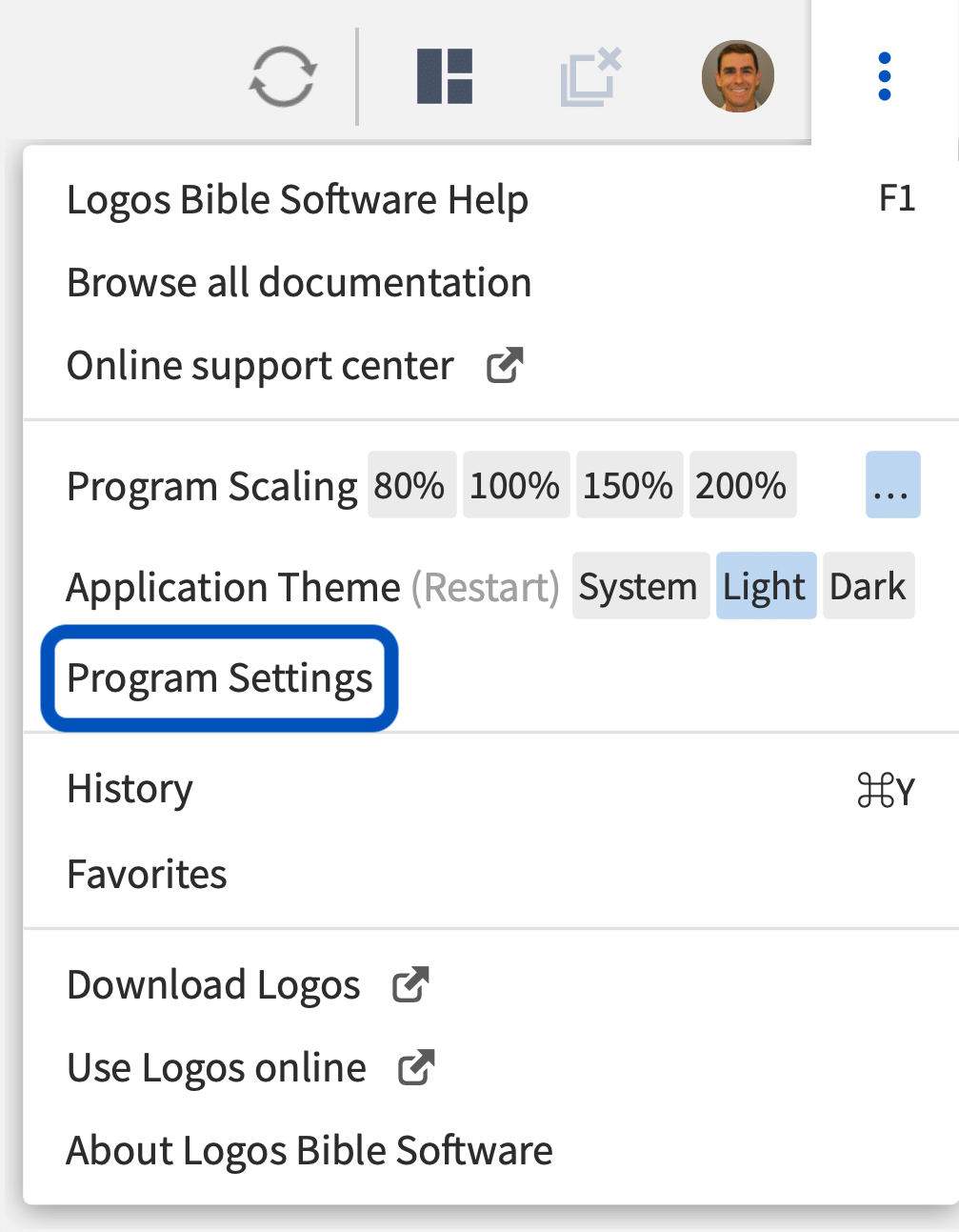Open Logos Bible Software Help

pos(297,200)
